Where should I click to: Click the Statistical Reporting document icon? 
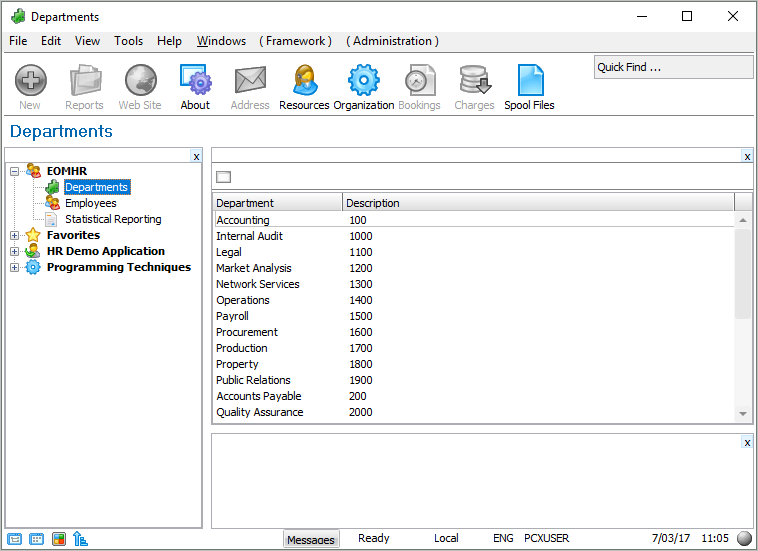52,219
